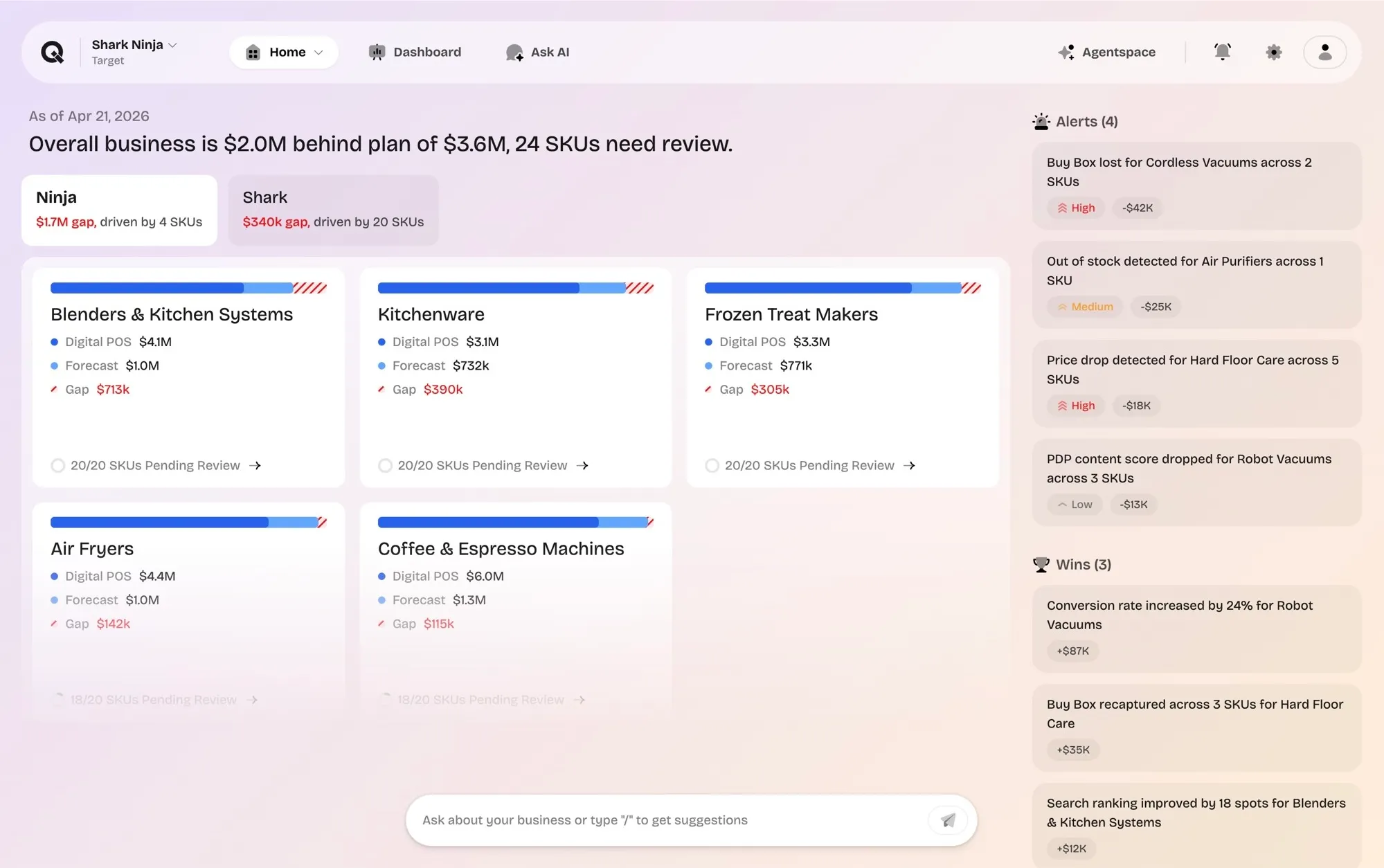This screenshot has width=1384, height=868.
Task: Click the Coffee & Espresso Machines progress bar
Action: click(x=515, y=522)
